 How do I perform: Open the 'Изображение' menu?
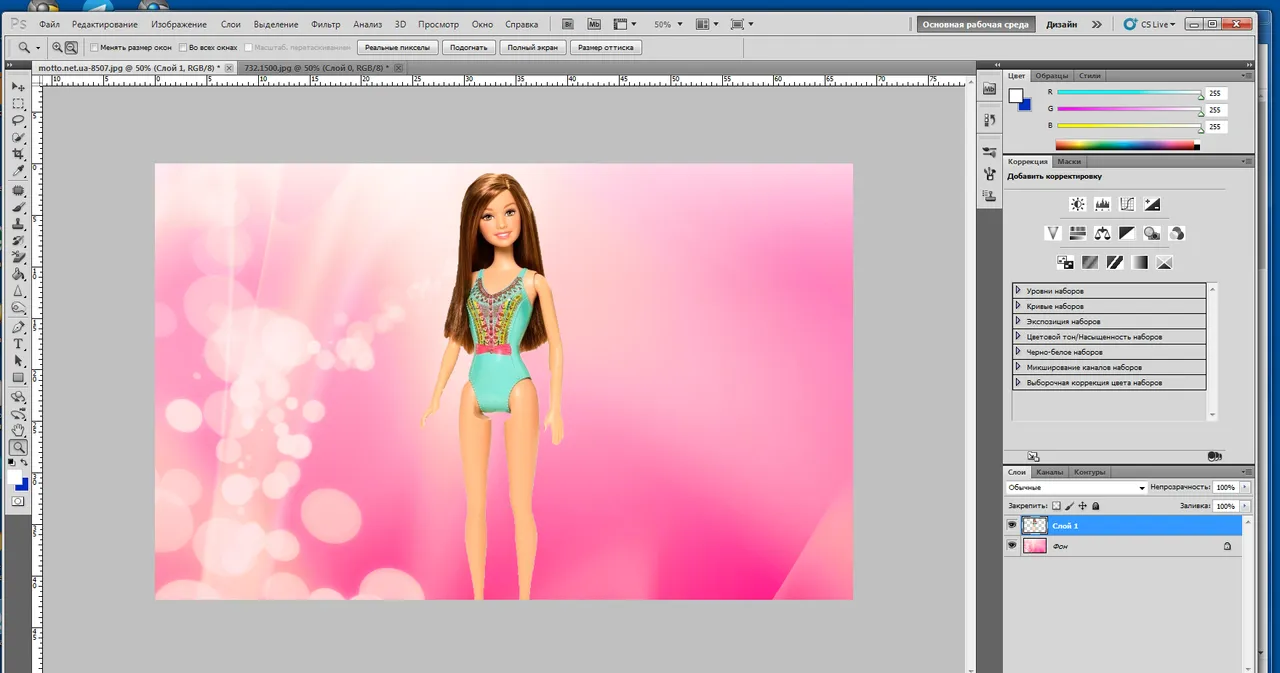click(181, 24)
